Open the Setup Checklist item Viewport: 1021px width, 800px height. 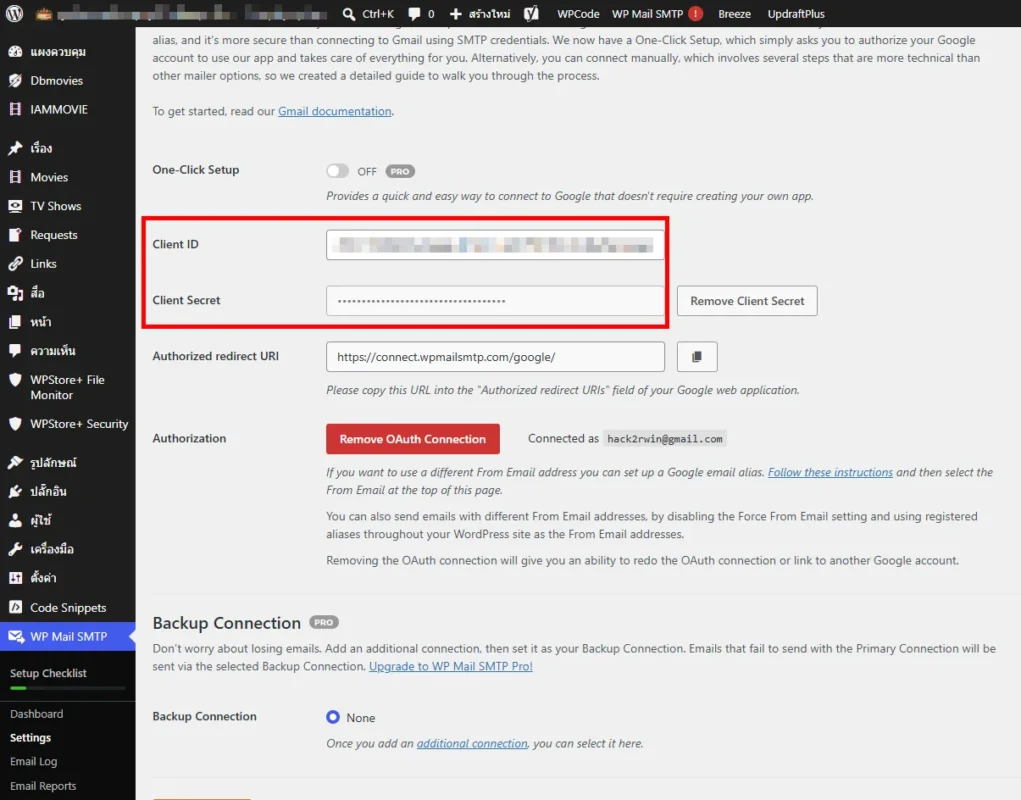[x=48, y=673]
